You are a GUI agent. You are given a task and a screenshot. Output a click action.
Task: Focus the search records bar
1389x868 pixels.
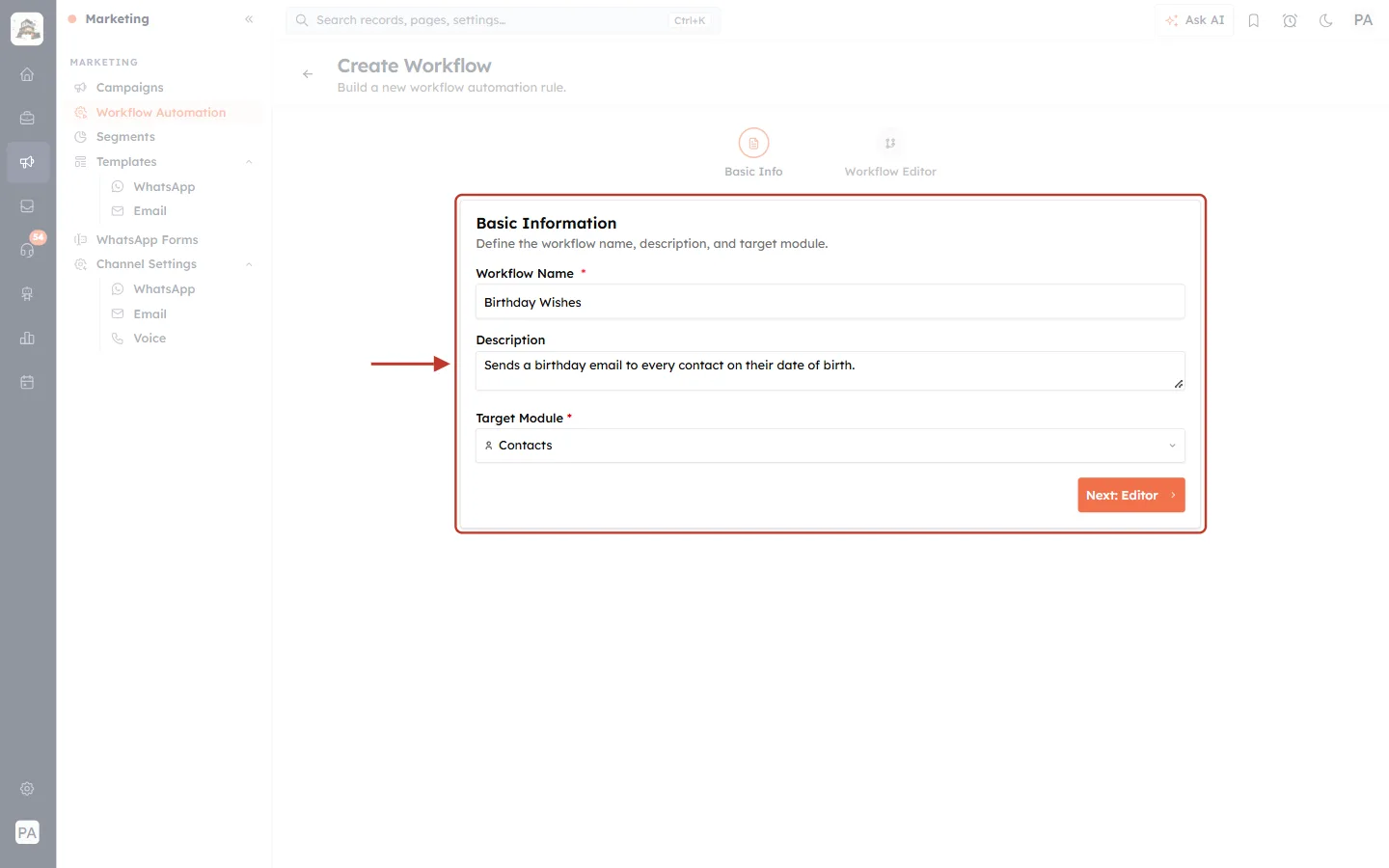(503, 20)
